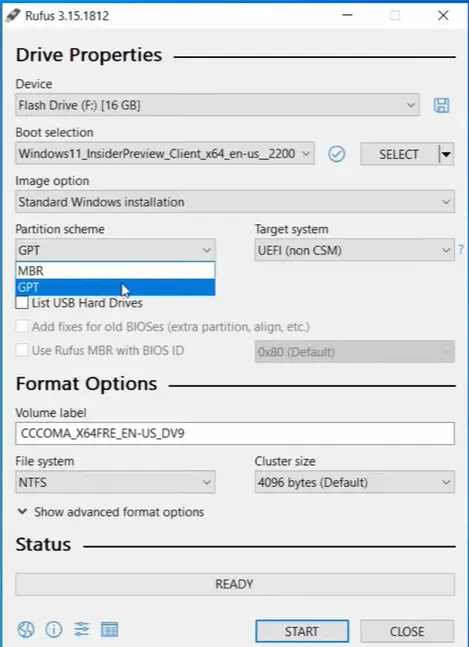Show the log window icon

pos(109,630)
